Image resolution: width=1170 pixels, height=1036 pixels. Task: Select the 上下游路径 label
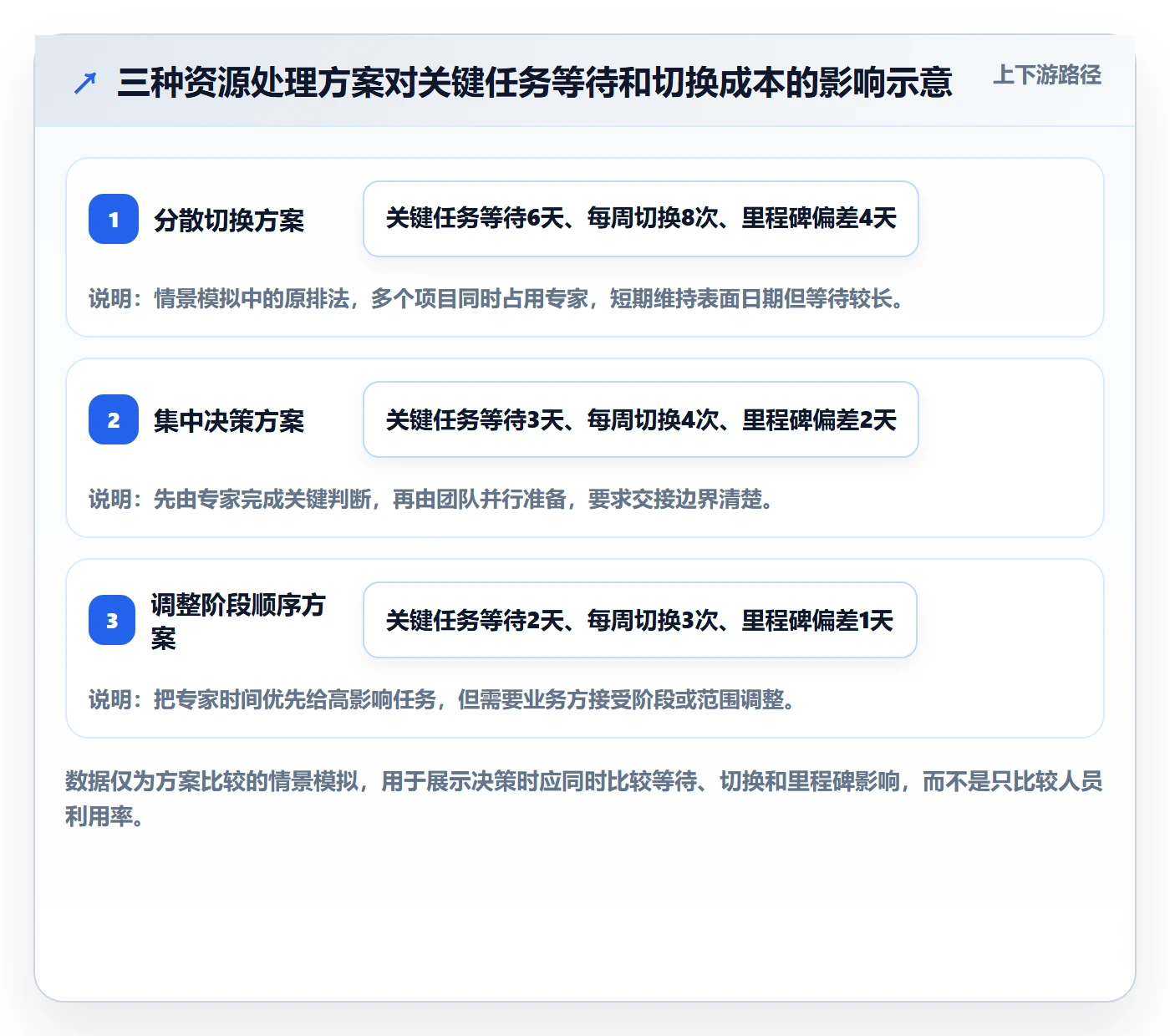pos(1047,75)
